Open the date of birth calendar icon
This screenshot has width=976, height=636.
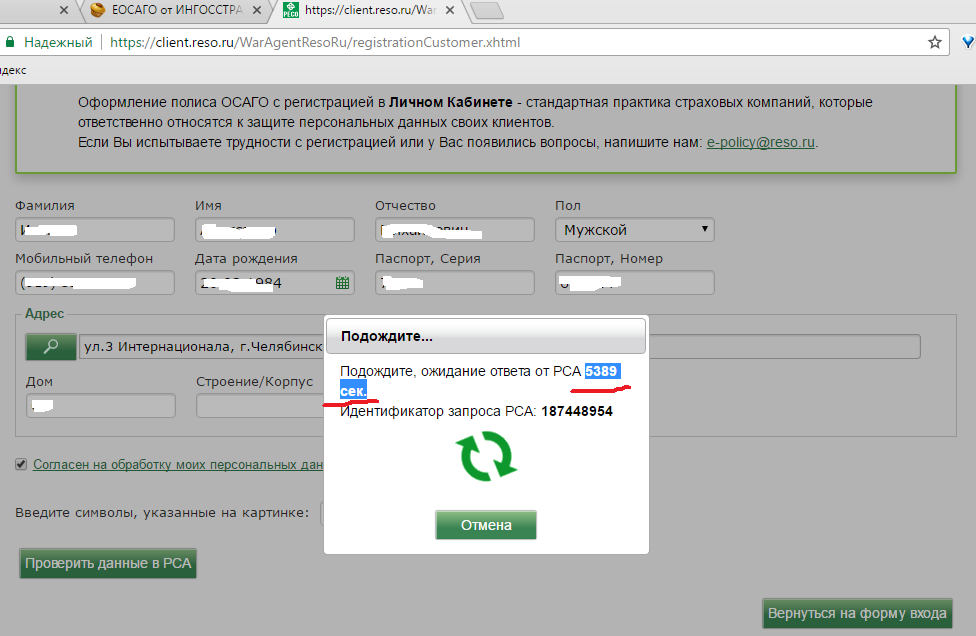[343, 283]
